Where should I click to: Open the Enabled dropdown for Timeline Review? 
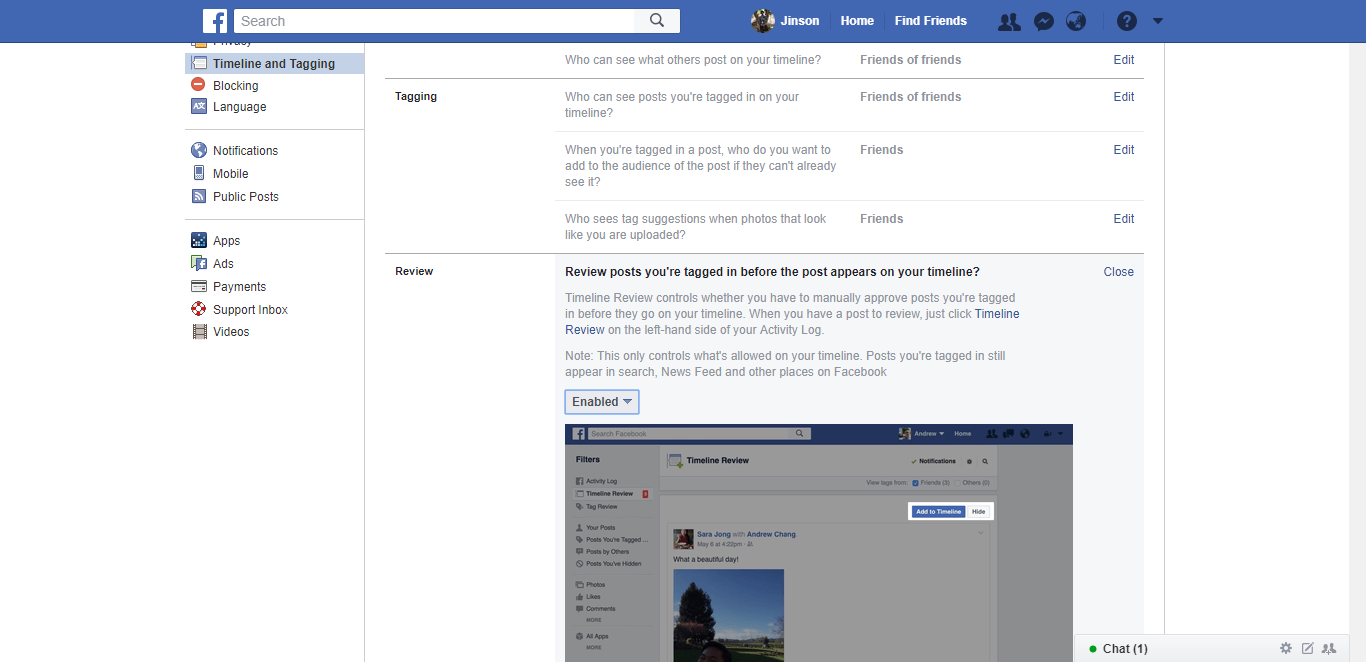(x=602, y=402)
